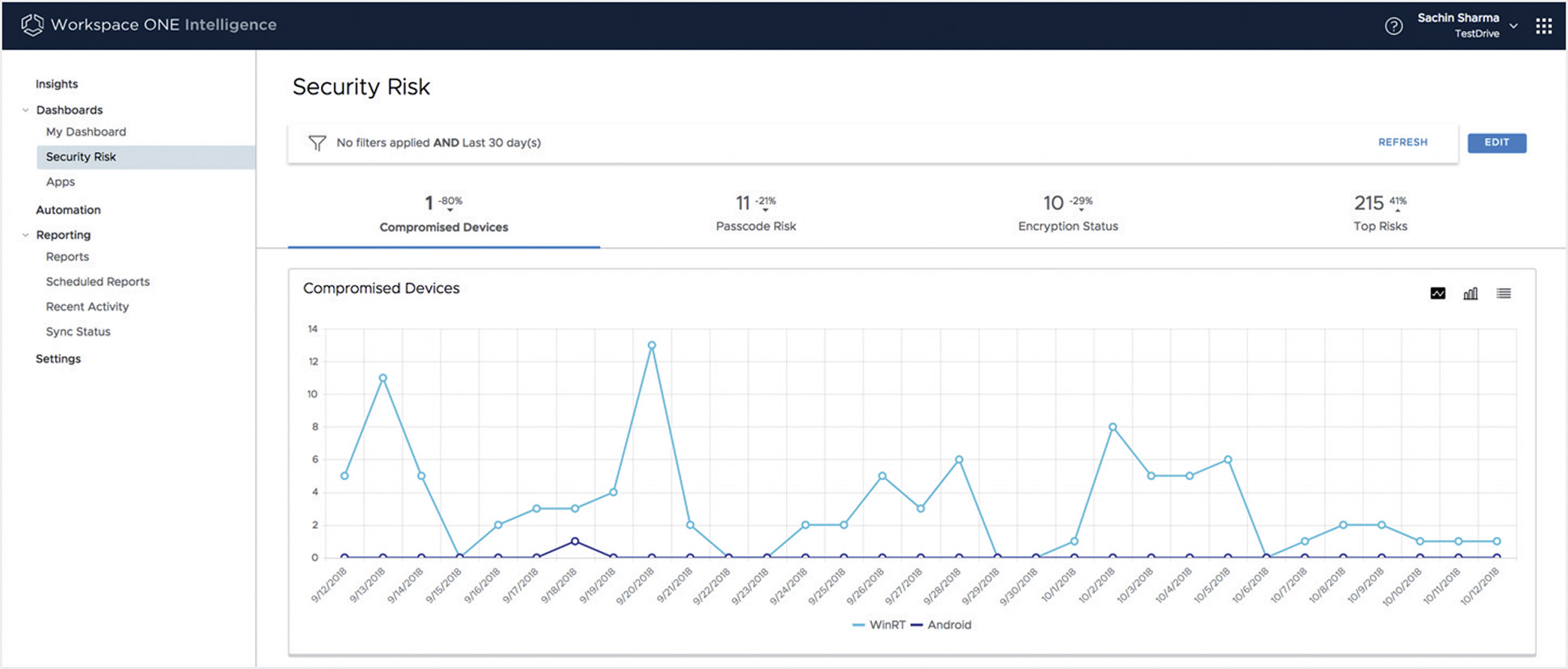Collapse the Dashboards section chevron
The width and height of the screenshot is (1568, 669).
coord(25,110)
